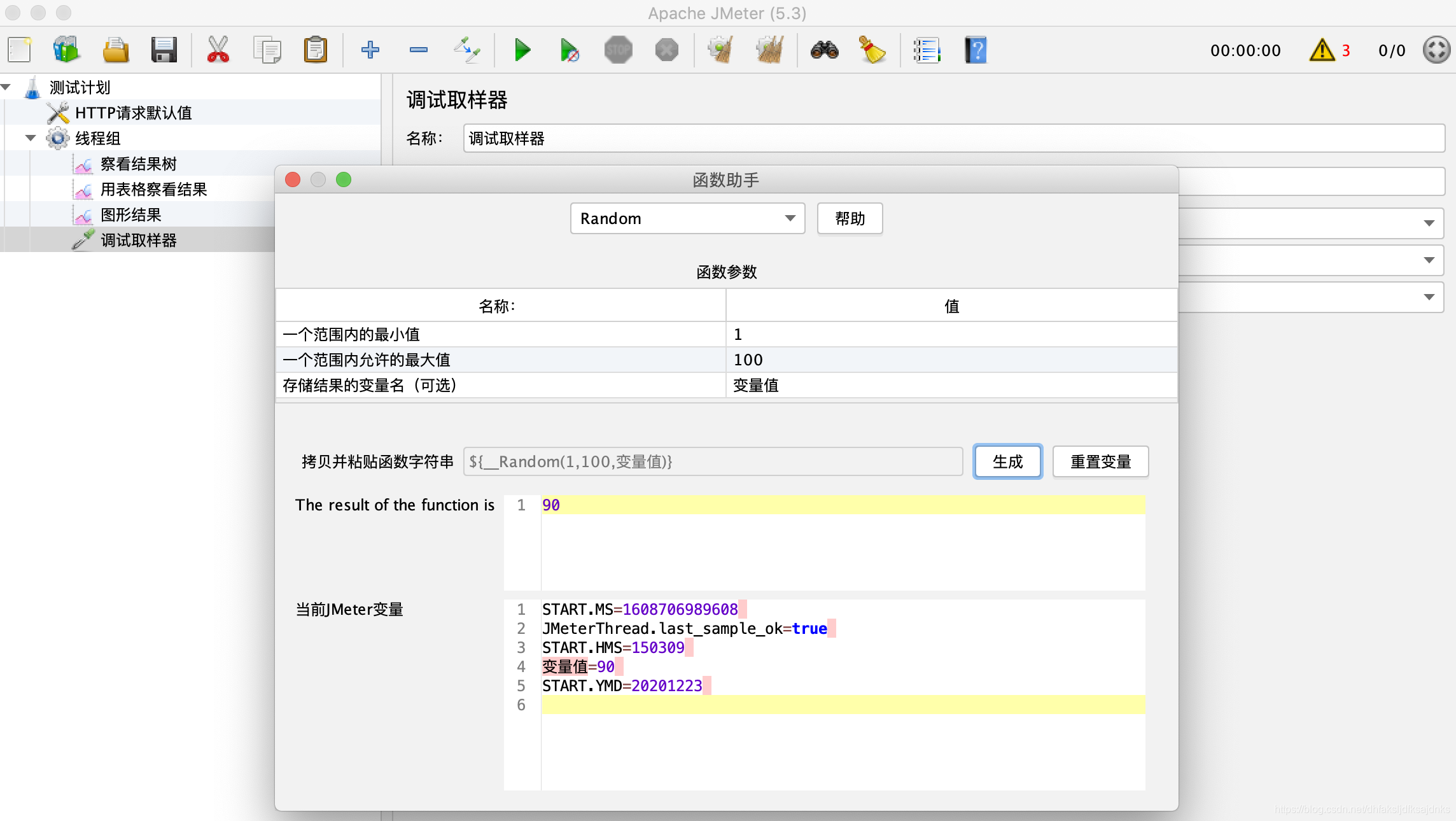Click the Cut scissors toolbar icon
Screen dimensions: 1456x821
(x=218, y=50)
